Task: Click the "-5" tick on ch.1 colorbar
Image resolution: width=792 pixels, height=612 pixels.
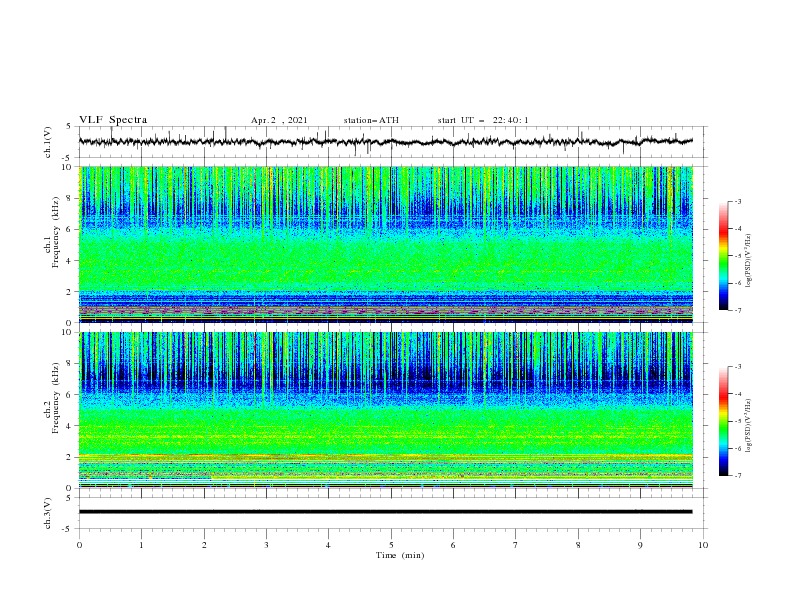Action: 738,256
